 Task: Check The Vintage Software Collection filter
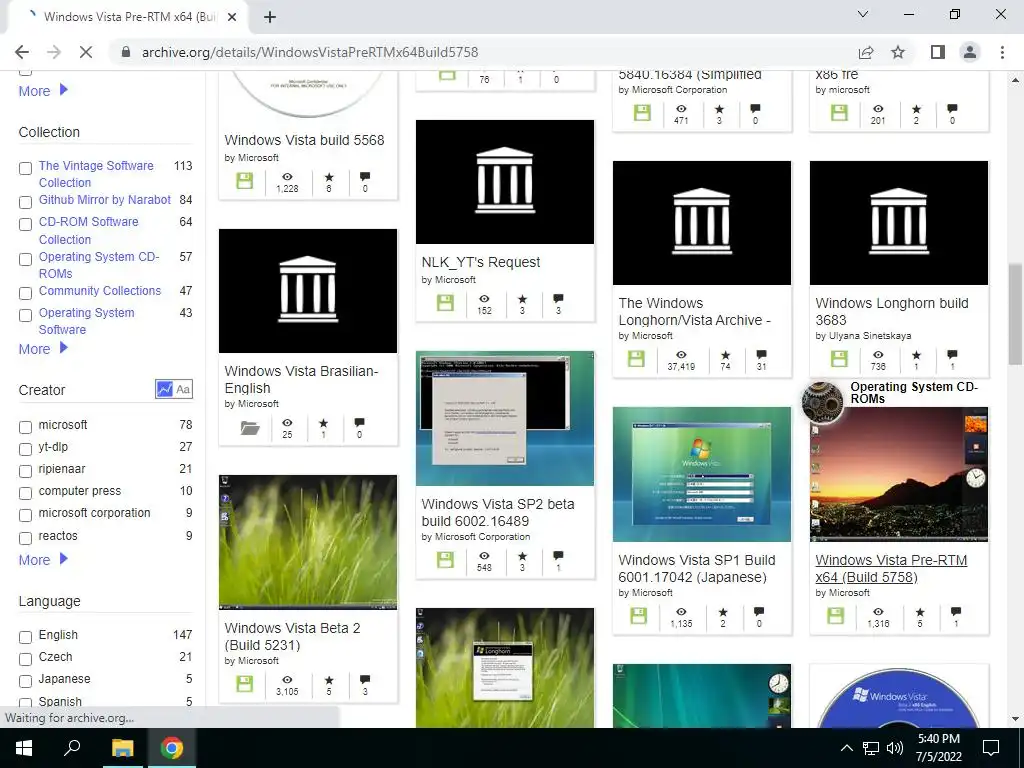pyautogui.click(x=25, y=168)
